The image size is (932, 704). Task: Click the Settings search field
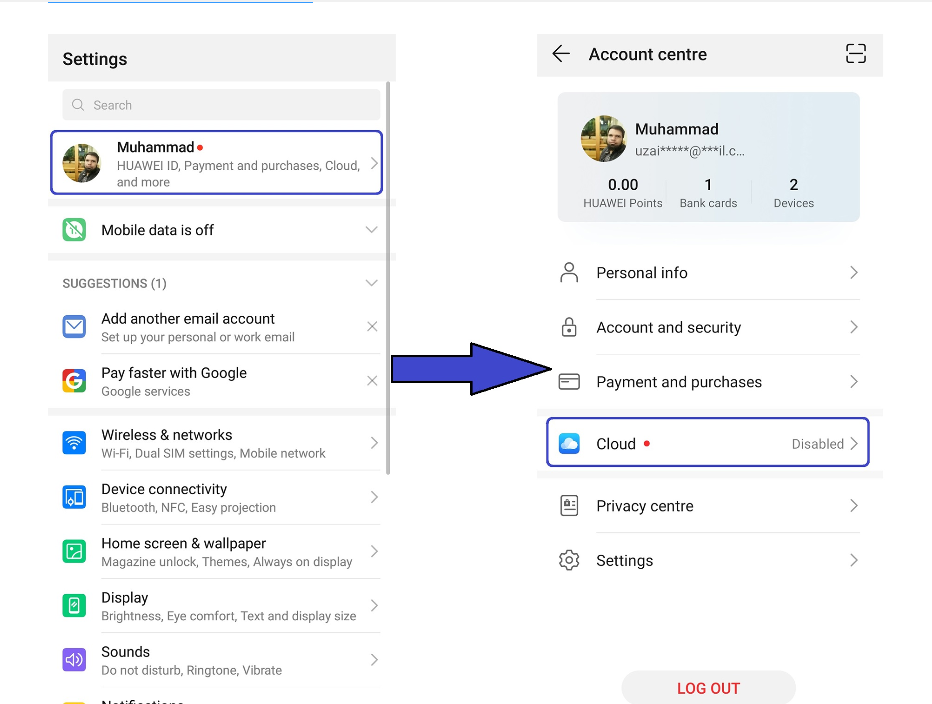[x=221, y=105]
